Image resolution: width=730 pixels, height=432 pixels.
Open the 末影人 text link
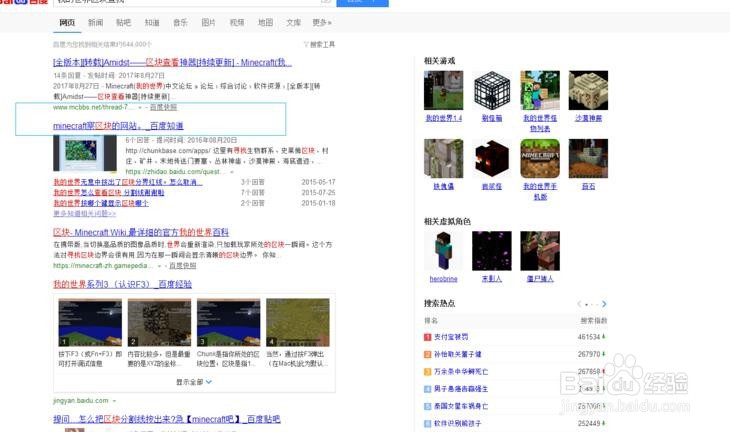492,279
